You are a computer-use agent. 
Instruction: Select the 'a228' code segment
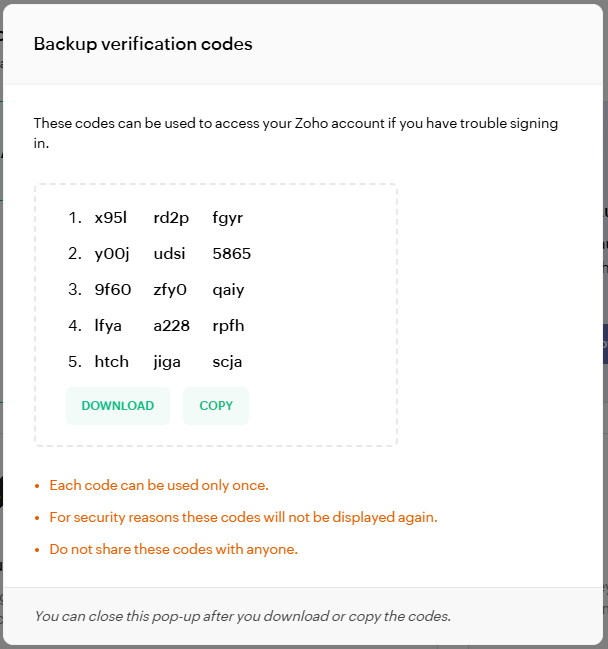171,326
